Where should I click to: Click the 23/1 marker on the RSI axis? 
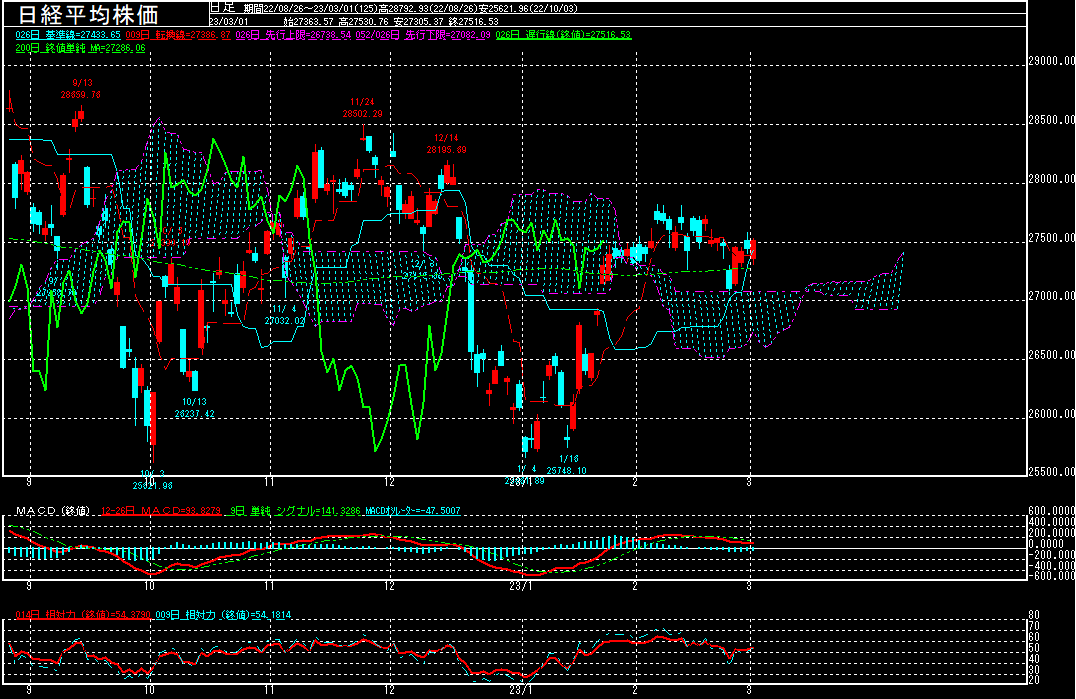click(521, 690)
